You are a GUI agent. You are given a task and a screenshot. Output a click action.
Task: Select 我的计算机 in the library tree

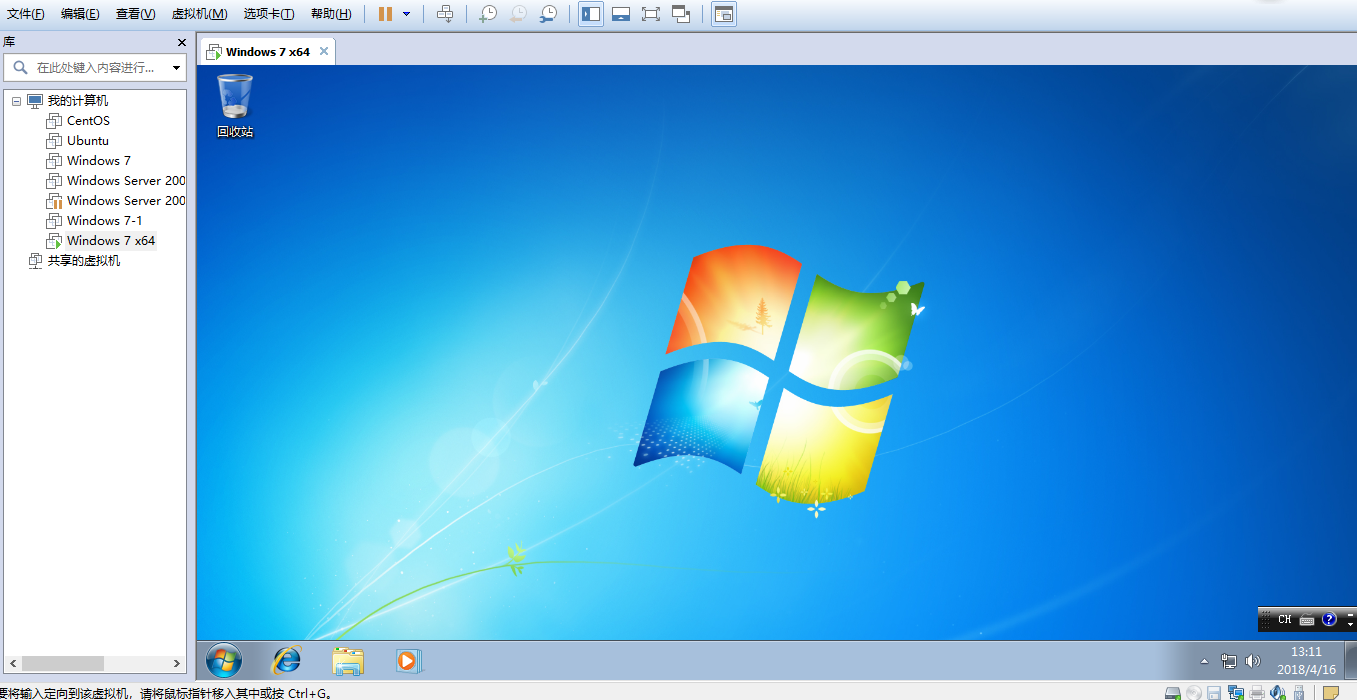click(x=78, y=101)
